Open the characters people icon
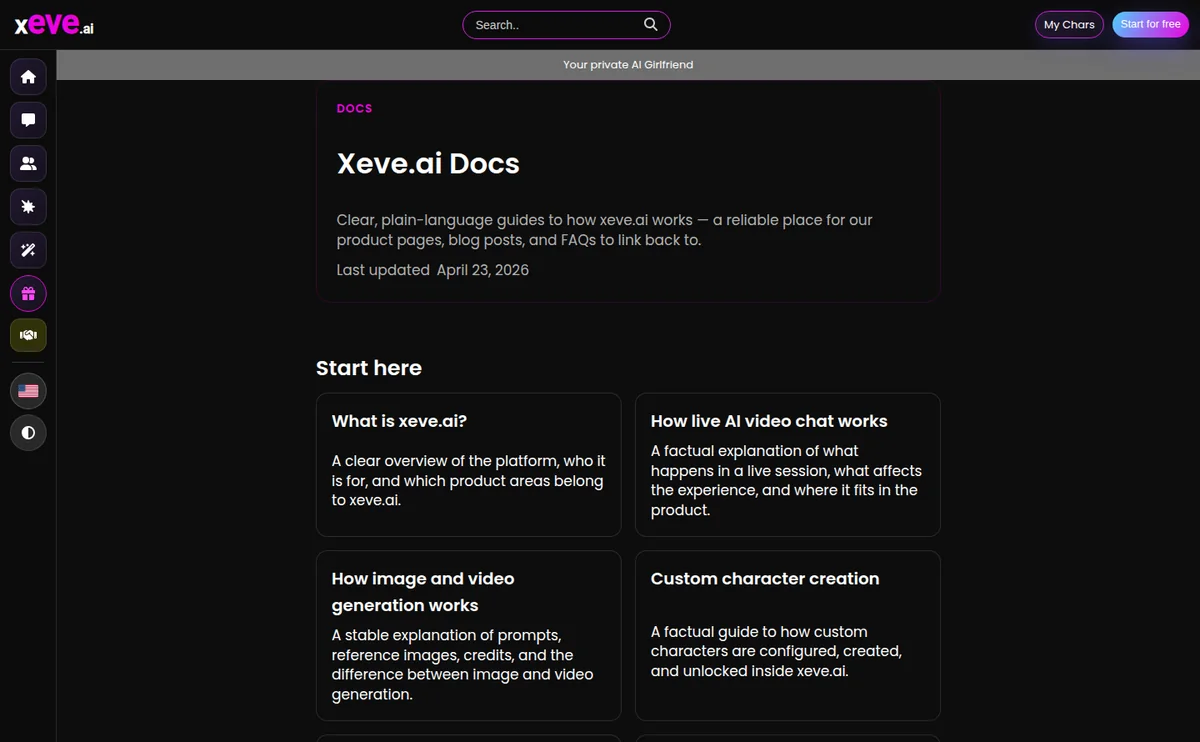Image resolution: width=1200 pixels, height=742 pixels. (28, 164)
